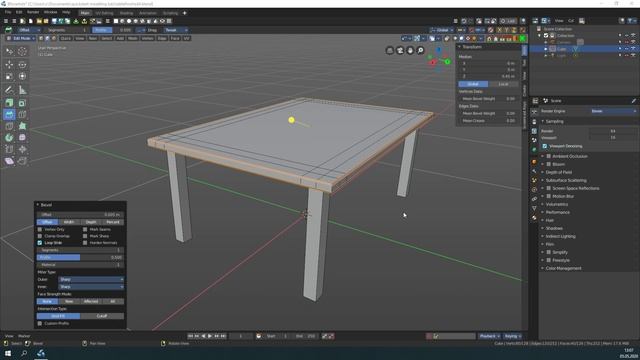640x360 pixels.
Task: Disable Loop Slide checkbox
Action: [x=40, y=242]
